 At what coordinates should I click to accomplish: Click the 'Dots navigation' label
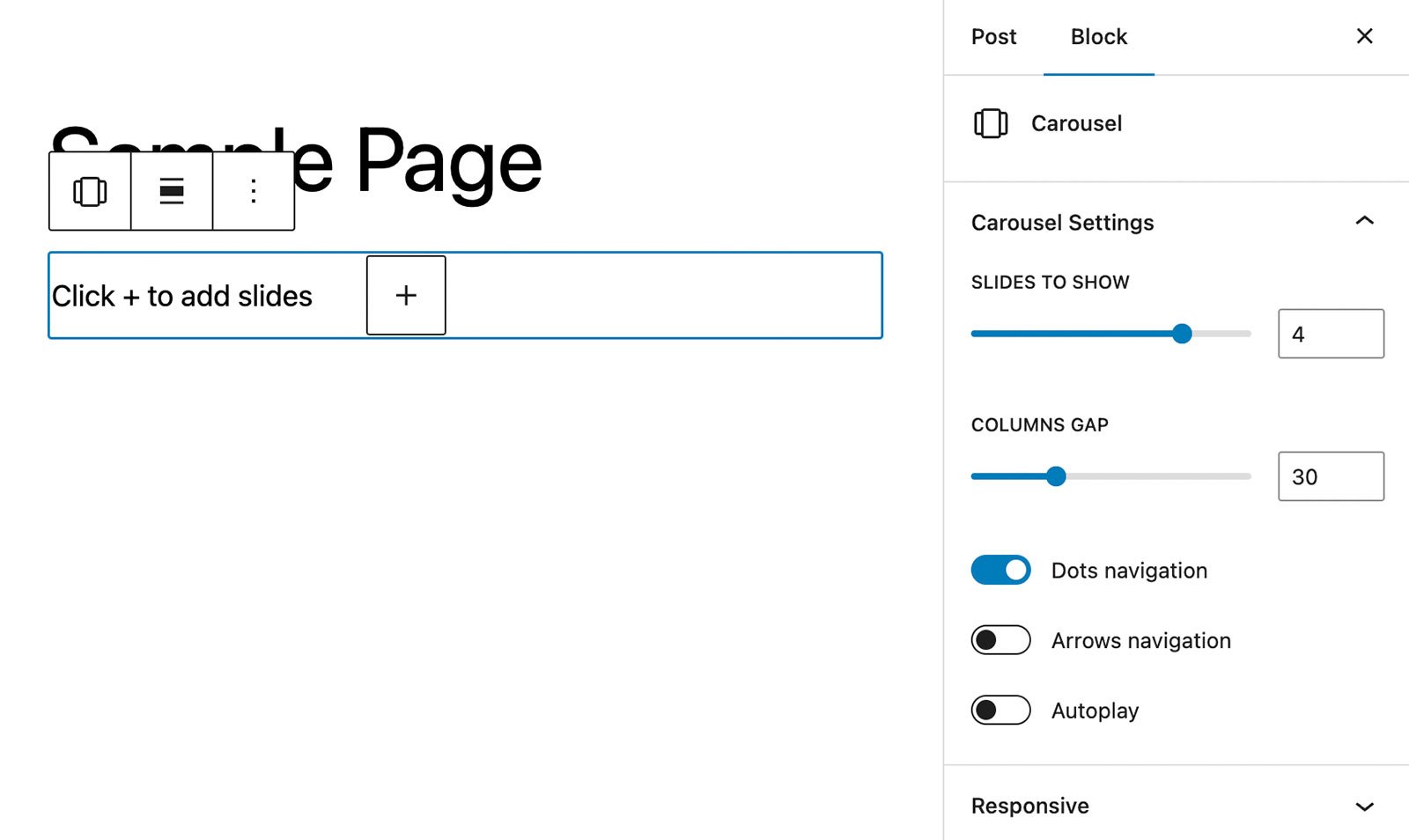click(1129, 571)
